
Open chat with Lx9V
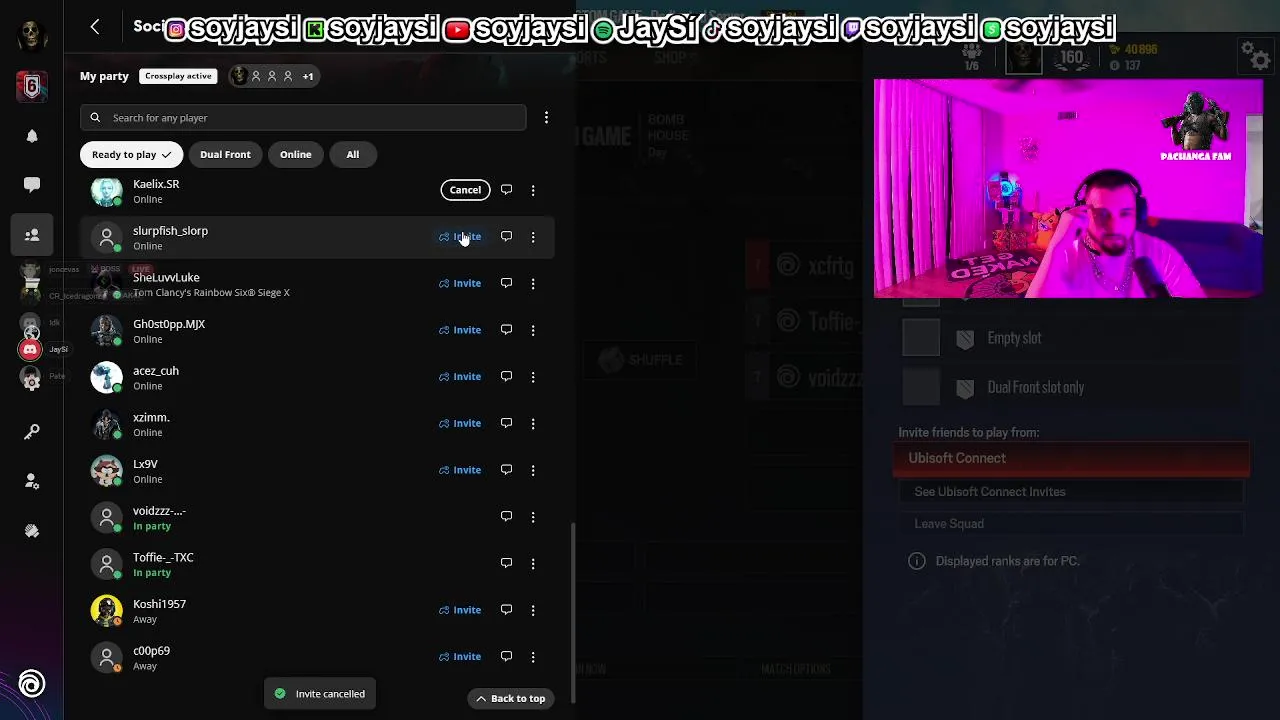click(x=506, y=470)
